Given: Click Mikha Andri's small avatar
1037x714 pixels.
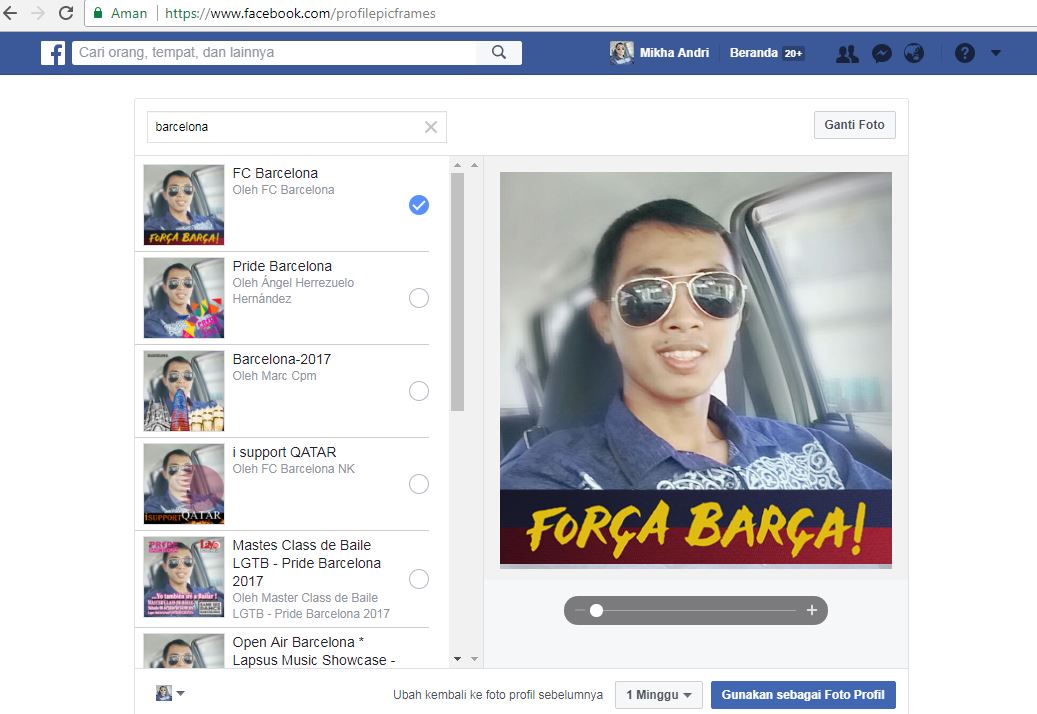Looking at the screenshot, I should tap(621, 53).
